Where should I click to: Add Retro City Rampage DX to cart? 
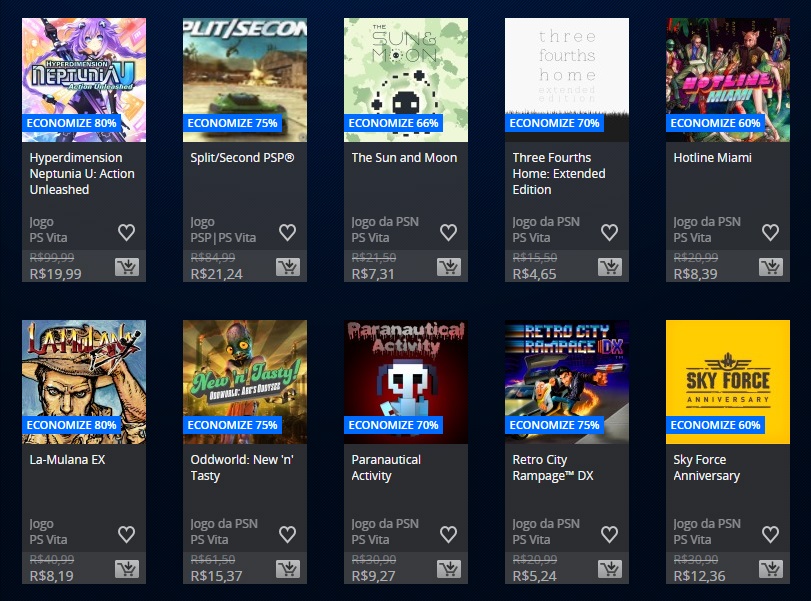(x=610, y=569)
